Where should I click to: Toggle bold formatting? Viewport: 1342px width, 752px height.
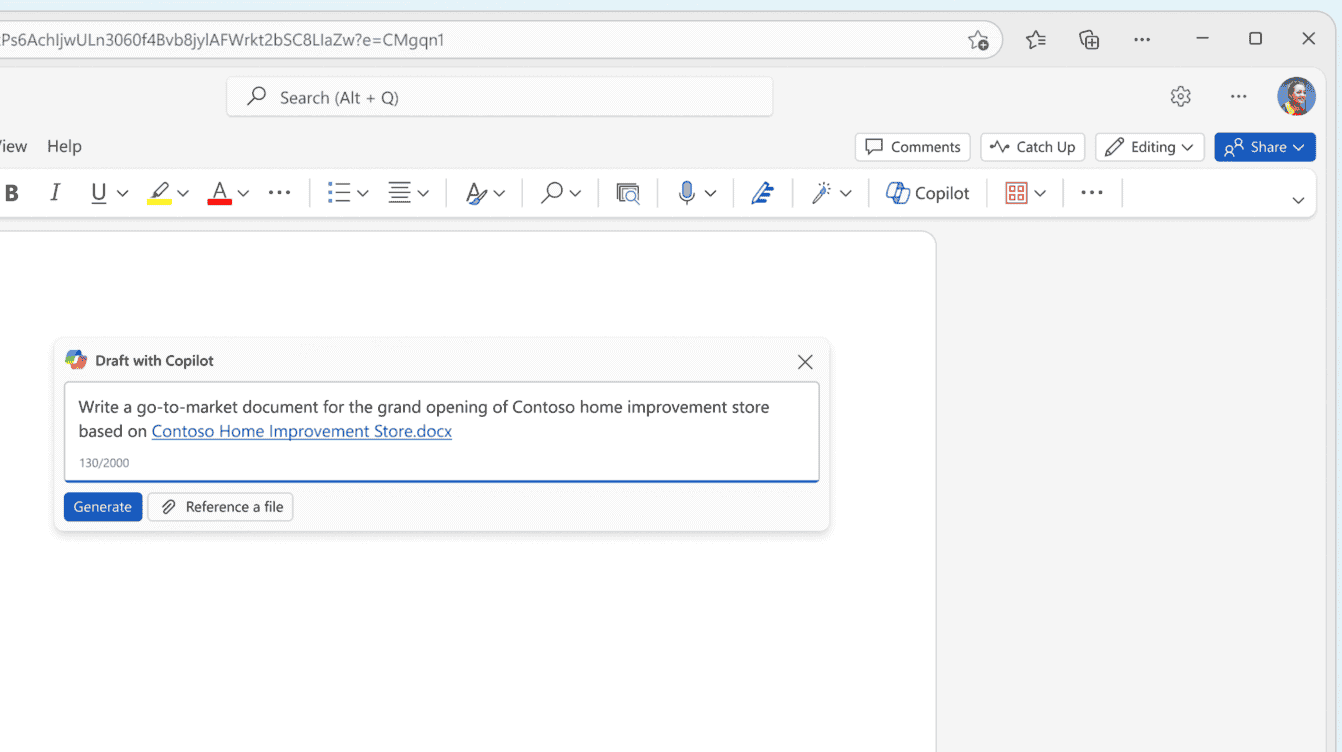pos(12,192)
